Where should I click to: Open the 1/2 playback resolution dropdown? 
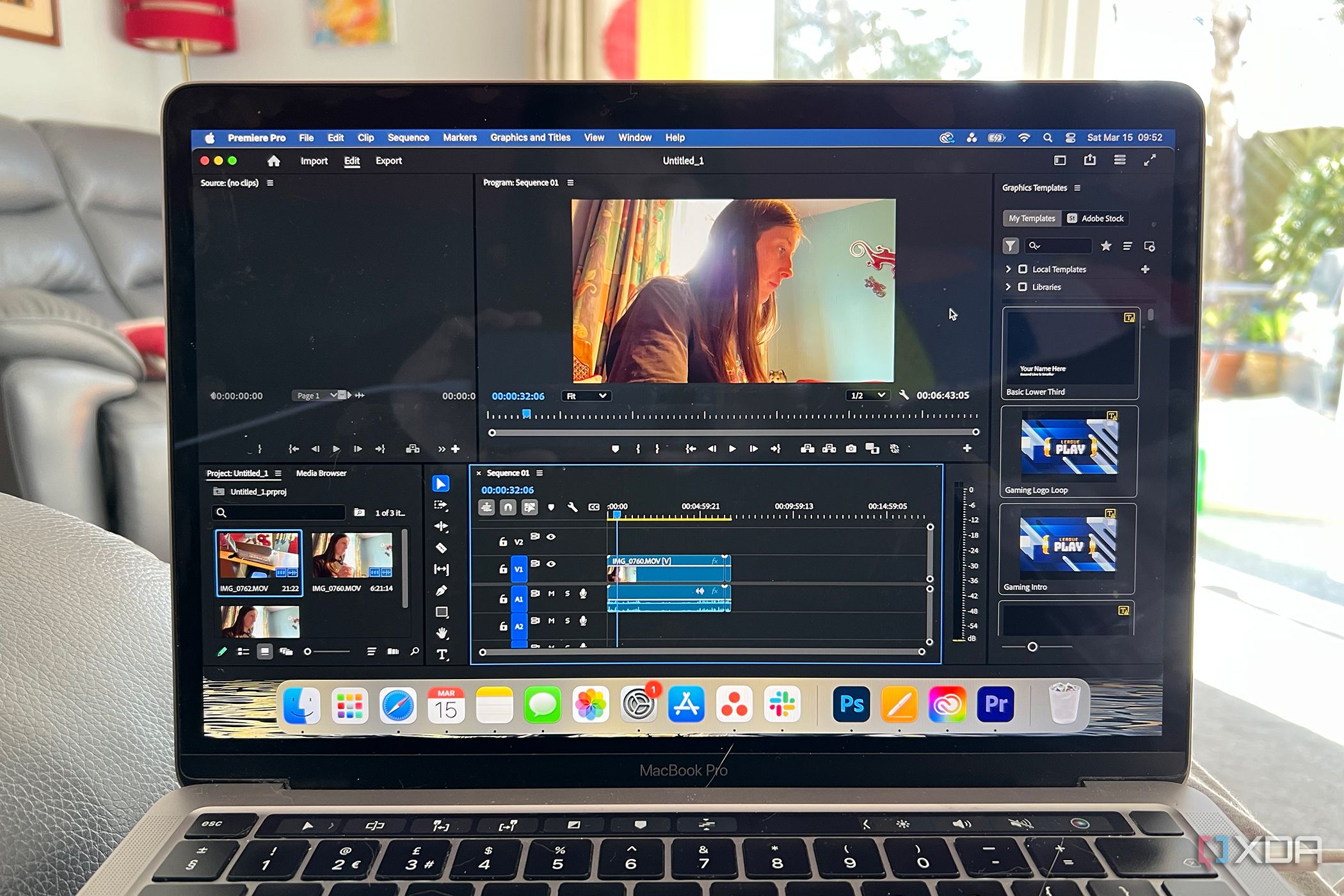(868, 395)
